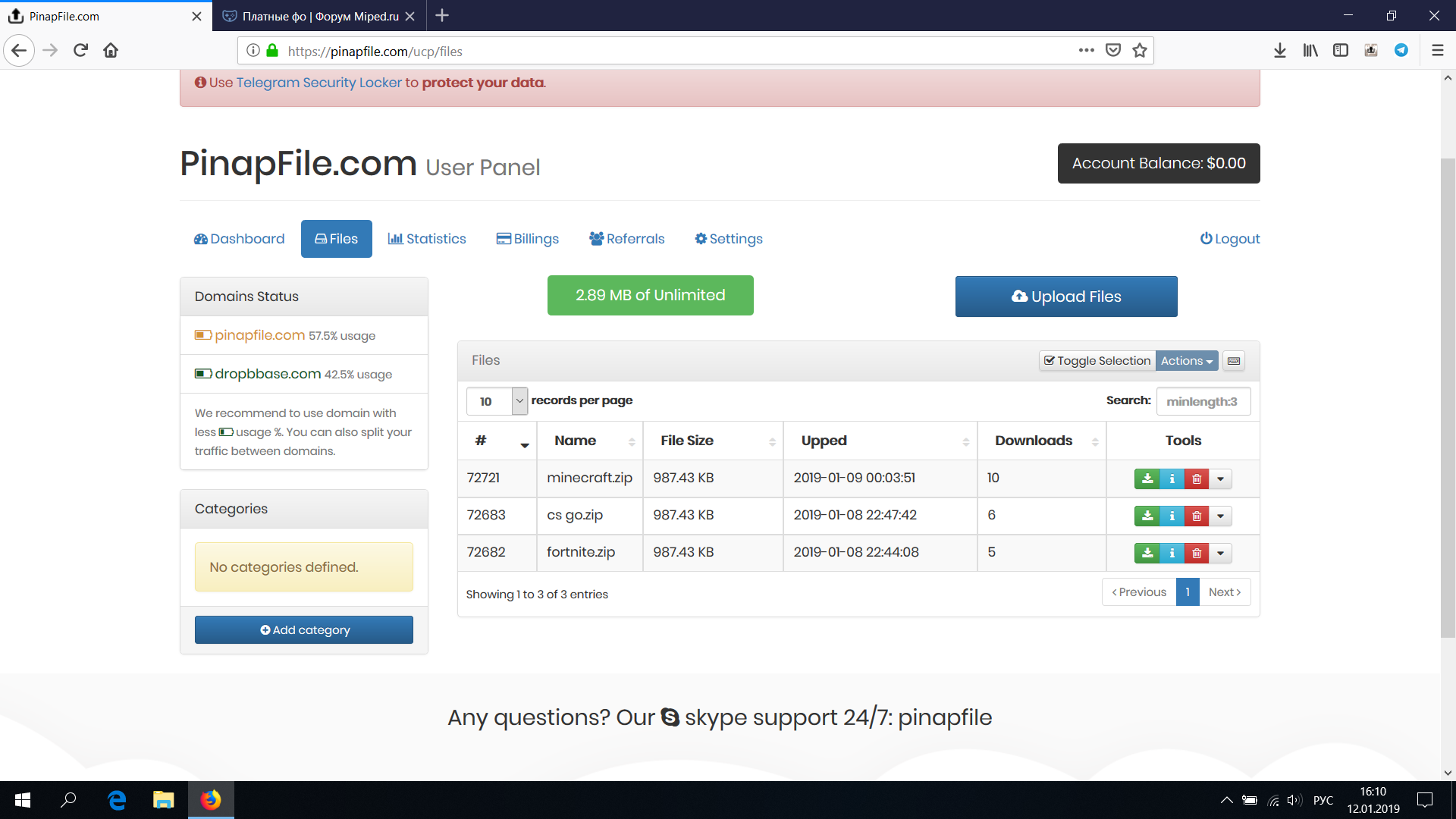Focus the file Search field

point(1203,401)
